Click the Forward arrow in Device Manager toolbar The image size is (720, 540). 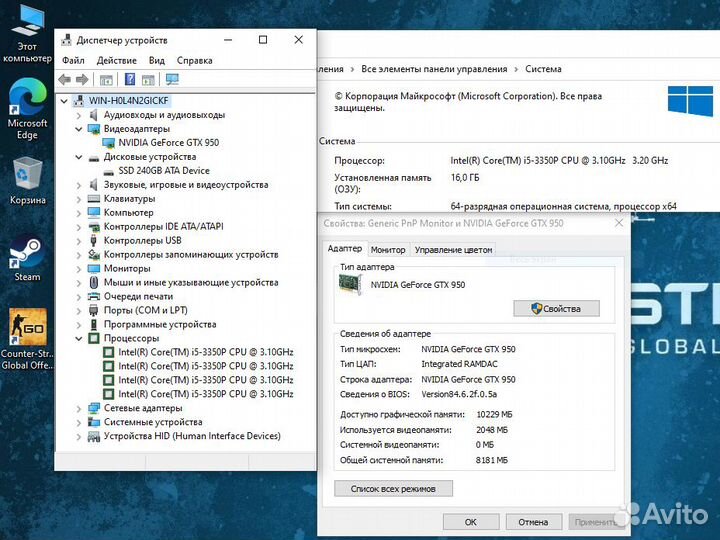[x=82, y=79]
